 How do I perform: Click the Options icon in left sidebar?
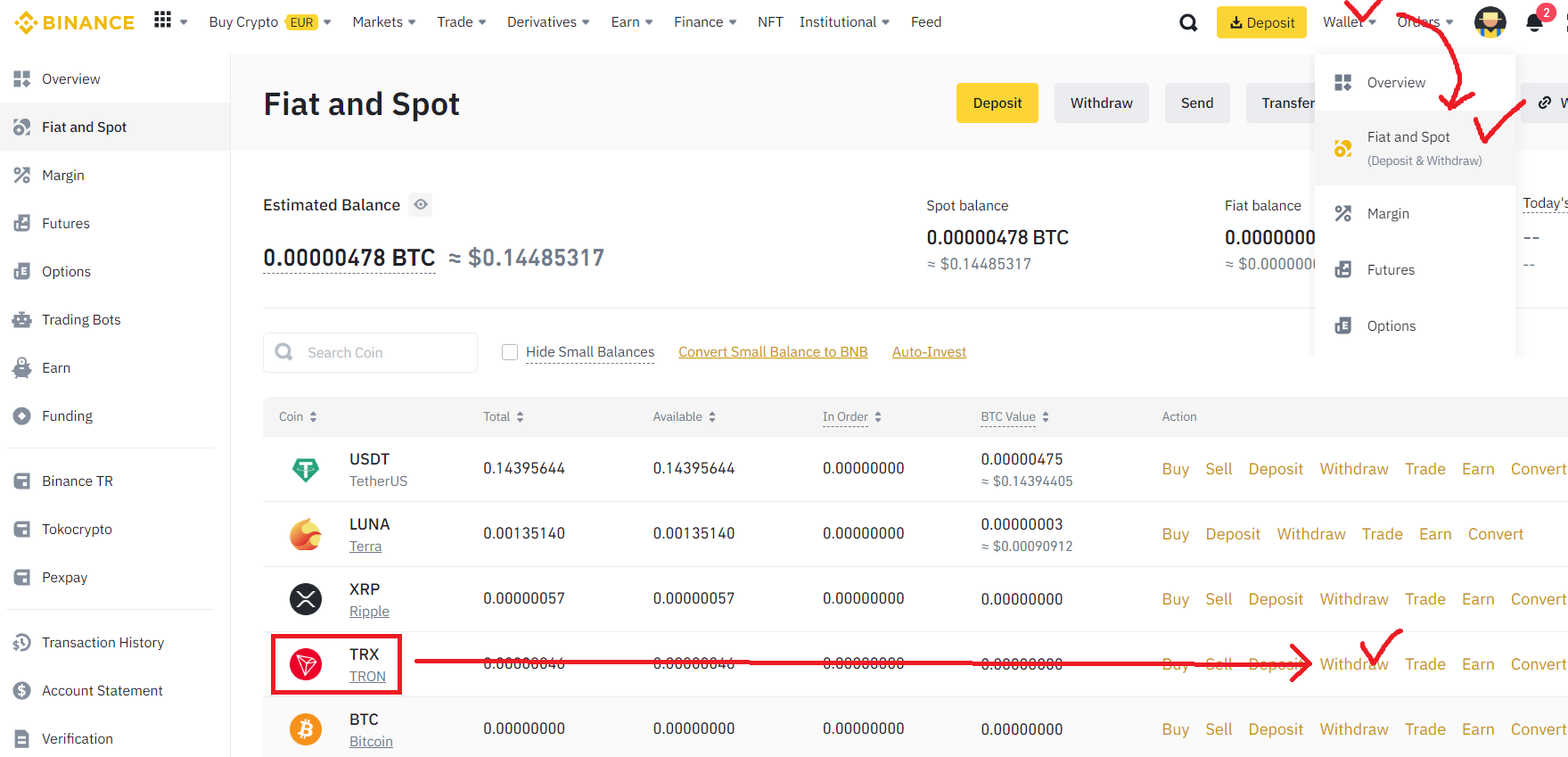coord(22,272)
